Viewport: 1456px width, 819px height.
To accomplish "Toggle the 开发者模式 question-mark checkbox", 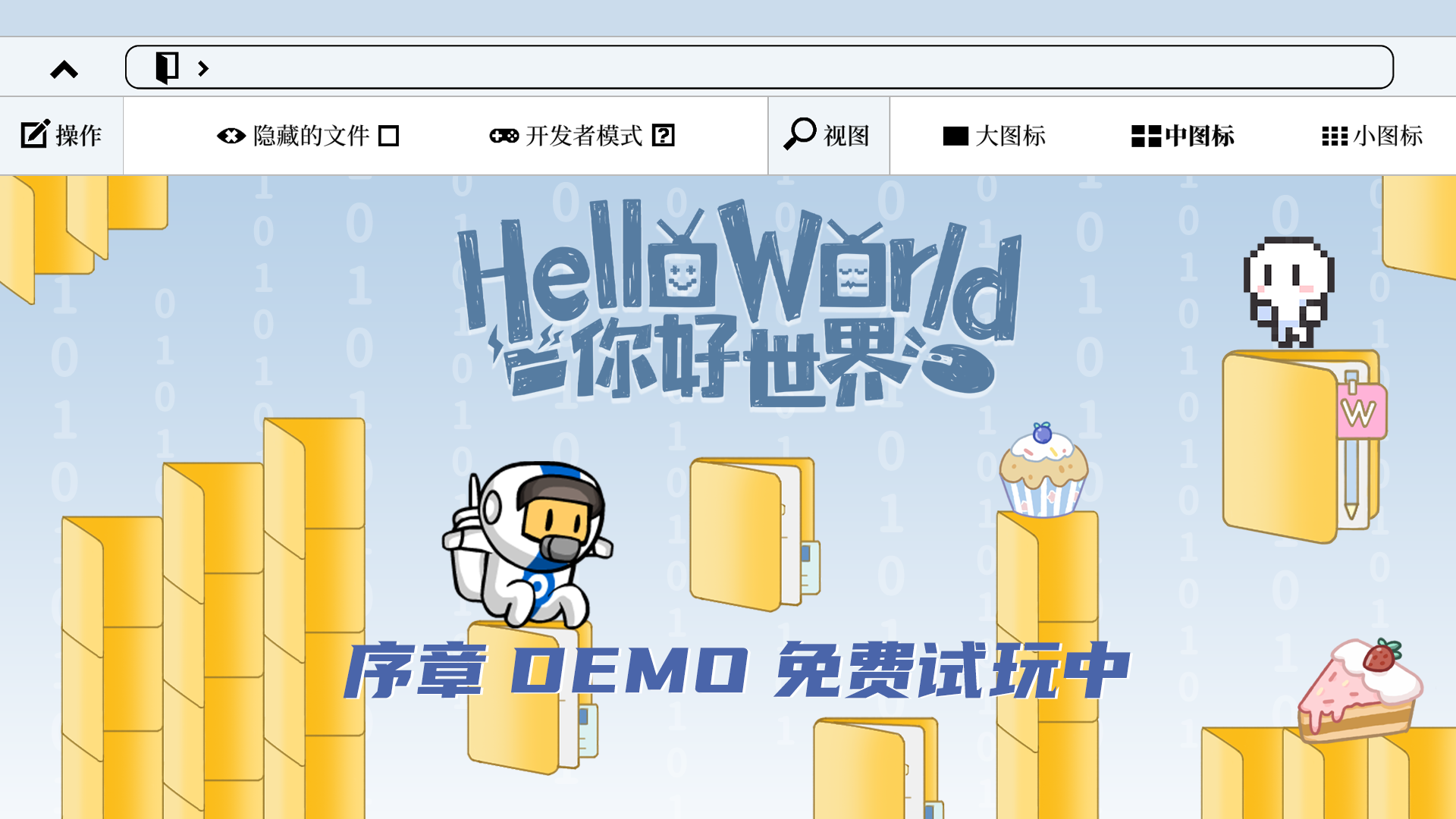I will coord(665,136).
